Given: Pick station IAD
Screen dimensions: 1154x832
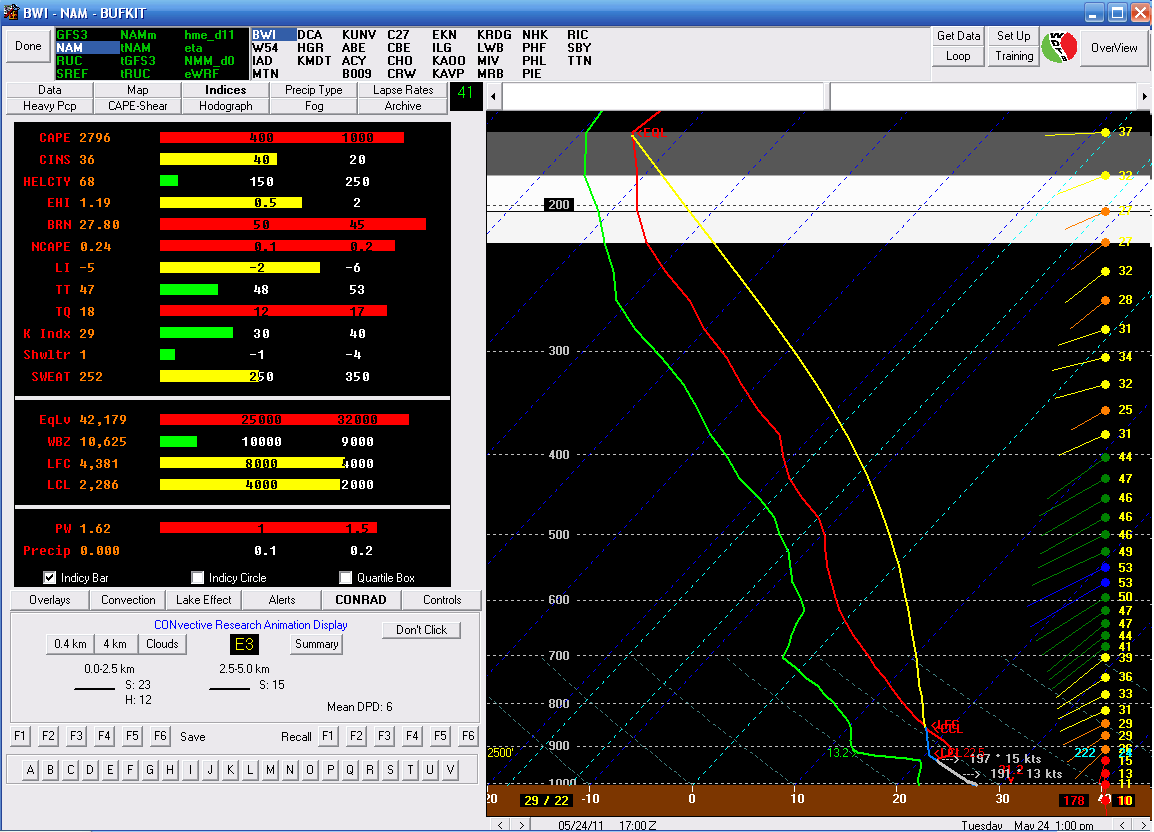Looking at the screenshot, I should pyautogui.click(x=263, y=61).
